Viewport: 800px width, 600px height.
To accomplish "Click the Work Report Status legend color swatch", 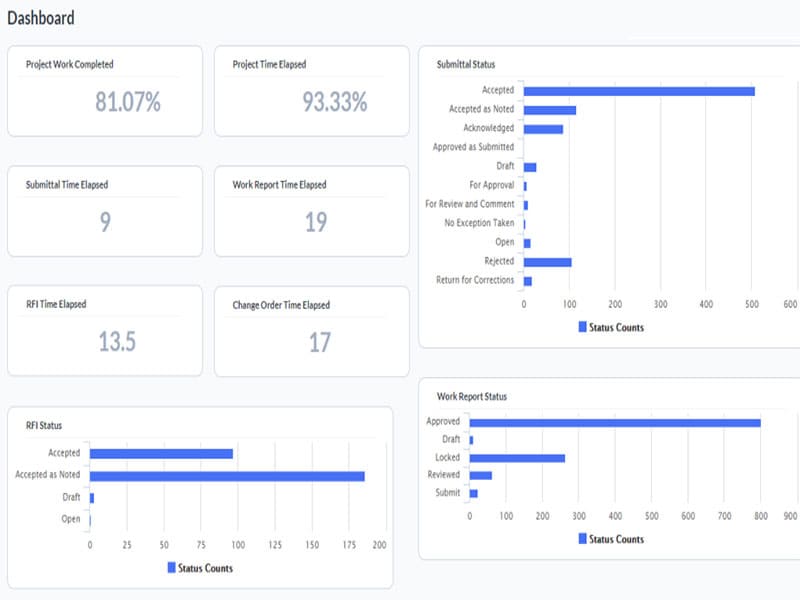I will coord(583,538).
